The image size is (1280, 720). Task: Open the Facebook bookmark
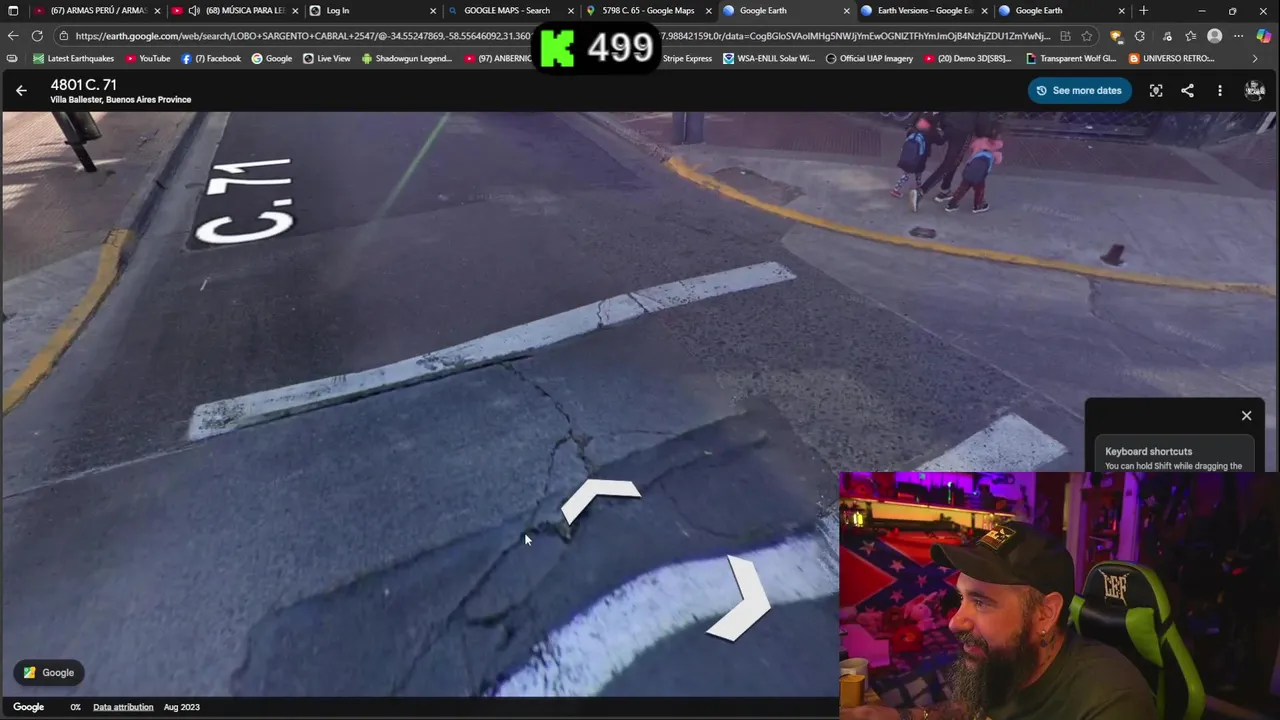(x=211, y=59)
